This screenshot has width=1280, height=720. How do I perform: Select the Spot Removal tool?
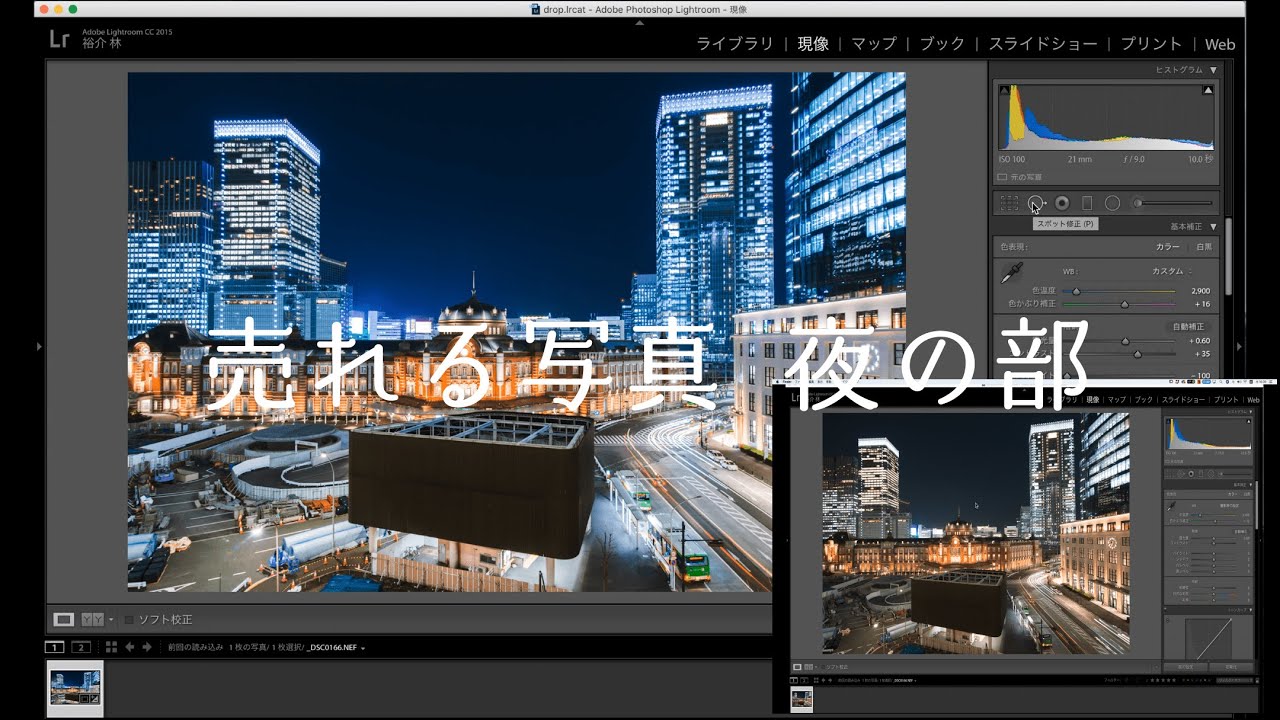1036,203
